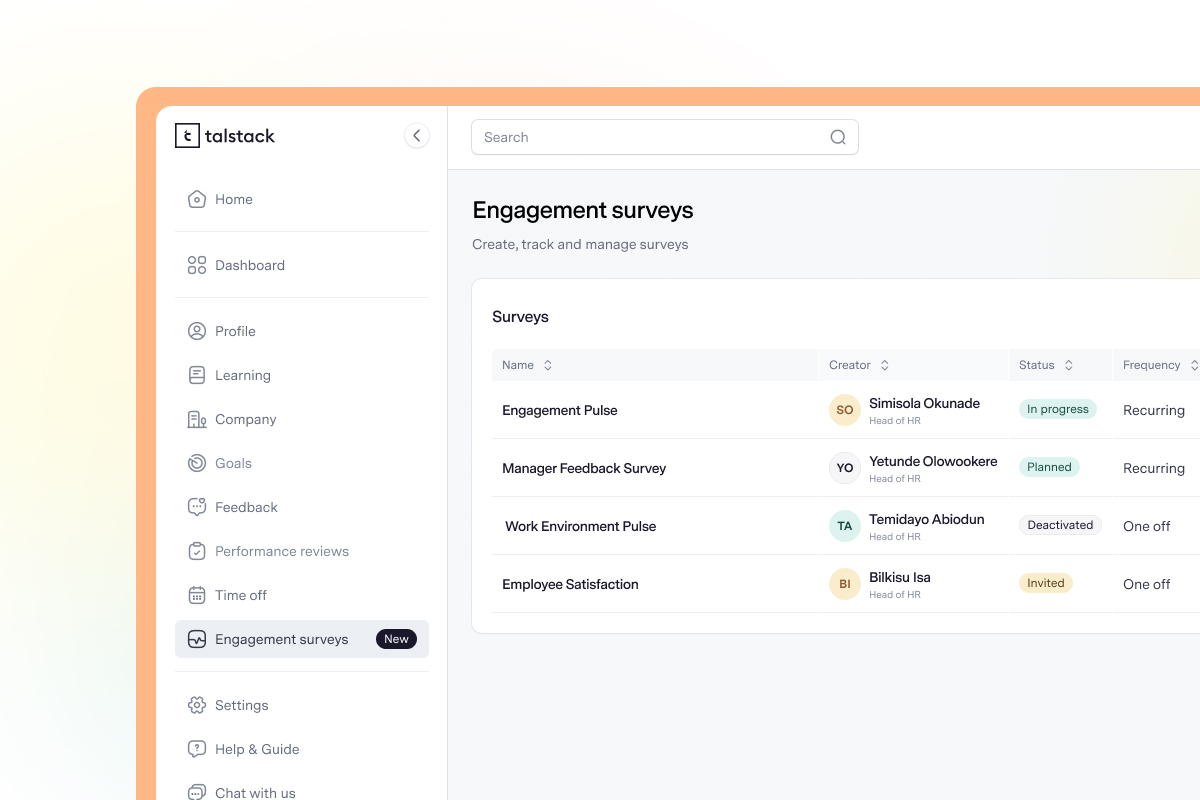Click the name Simisola Okunade
Image resolution: width=1200 pixels, height=800 pixels.
pos(924,403)
